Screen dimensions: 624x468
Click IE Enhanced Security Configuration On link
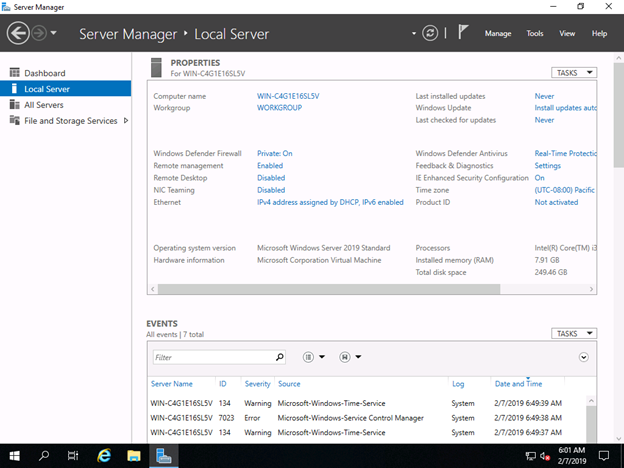coord(539,177)
